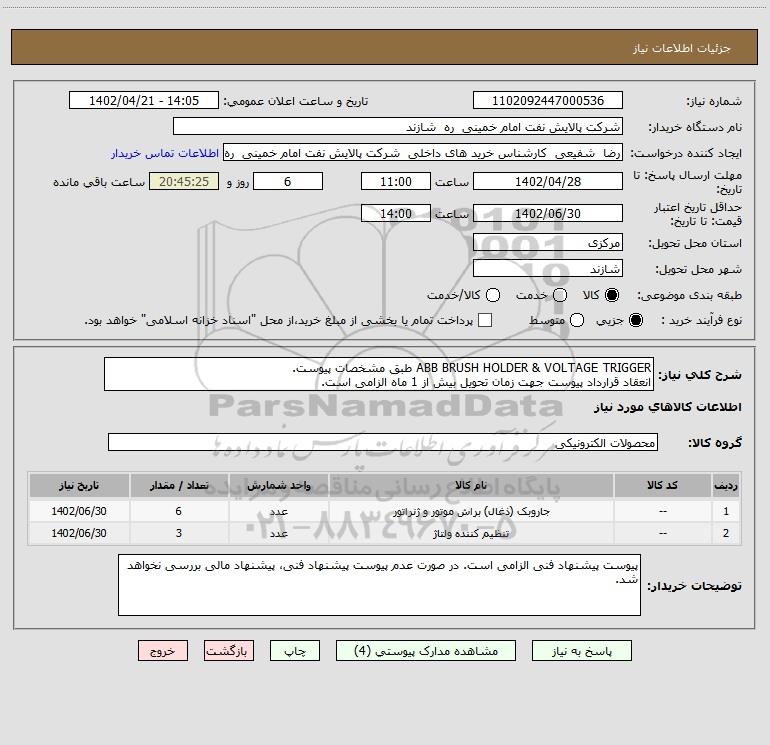770x745 pixels.
Task: Click the need date of row 2
Action: click(x=79, y=533)
